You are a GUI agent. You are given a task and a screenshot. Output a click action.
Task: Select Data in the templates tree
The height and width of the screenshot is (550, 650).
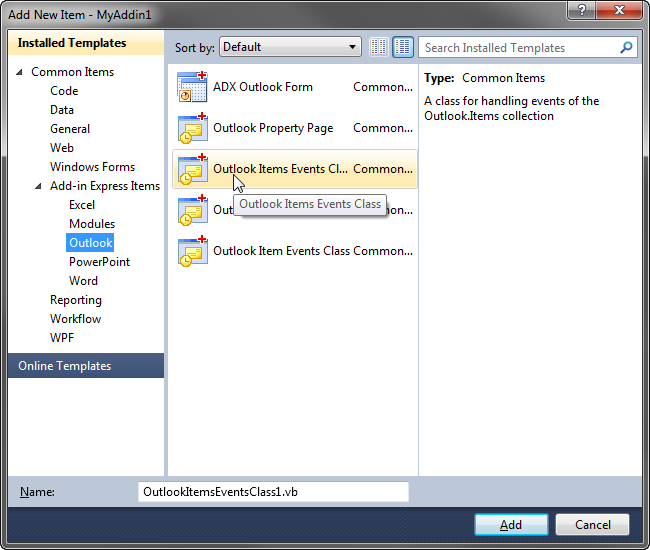coord(62,110)
